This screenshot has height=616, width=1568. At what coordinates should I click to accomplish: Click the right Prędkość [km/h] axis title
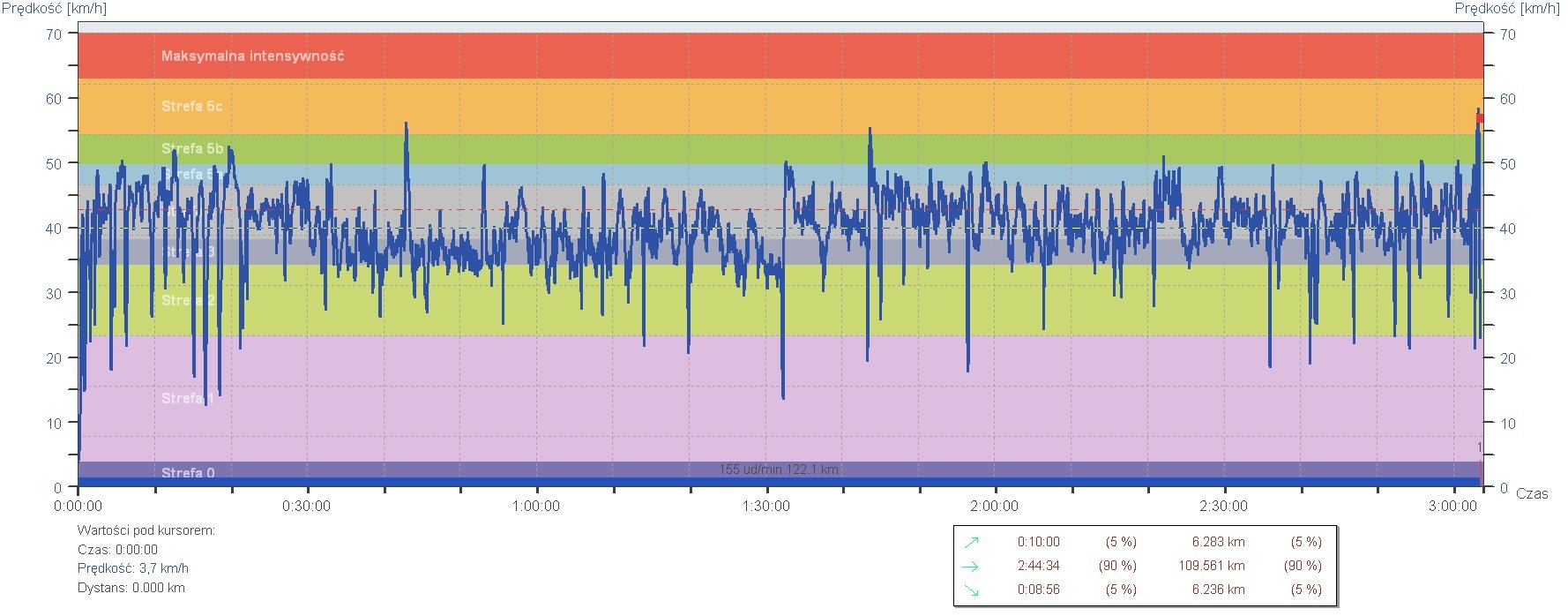[x=1506, y=8]
